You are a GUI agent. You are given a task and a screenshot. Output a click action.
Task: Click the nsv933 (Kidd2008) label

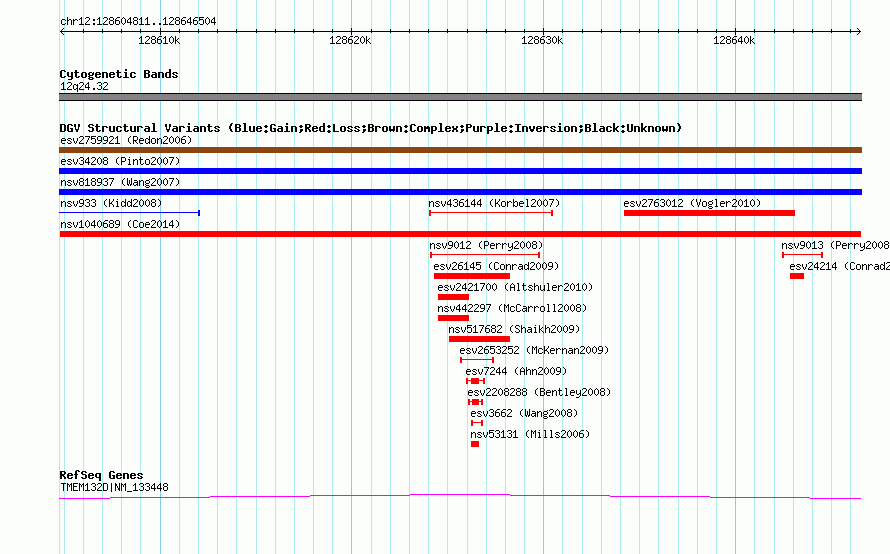tap(111, 203)
